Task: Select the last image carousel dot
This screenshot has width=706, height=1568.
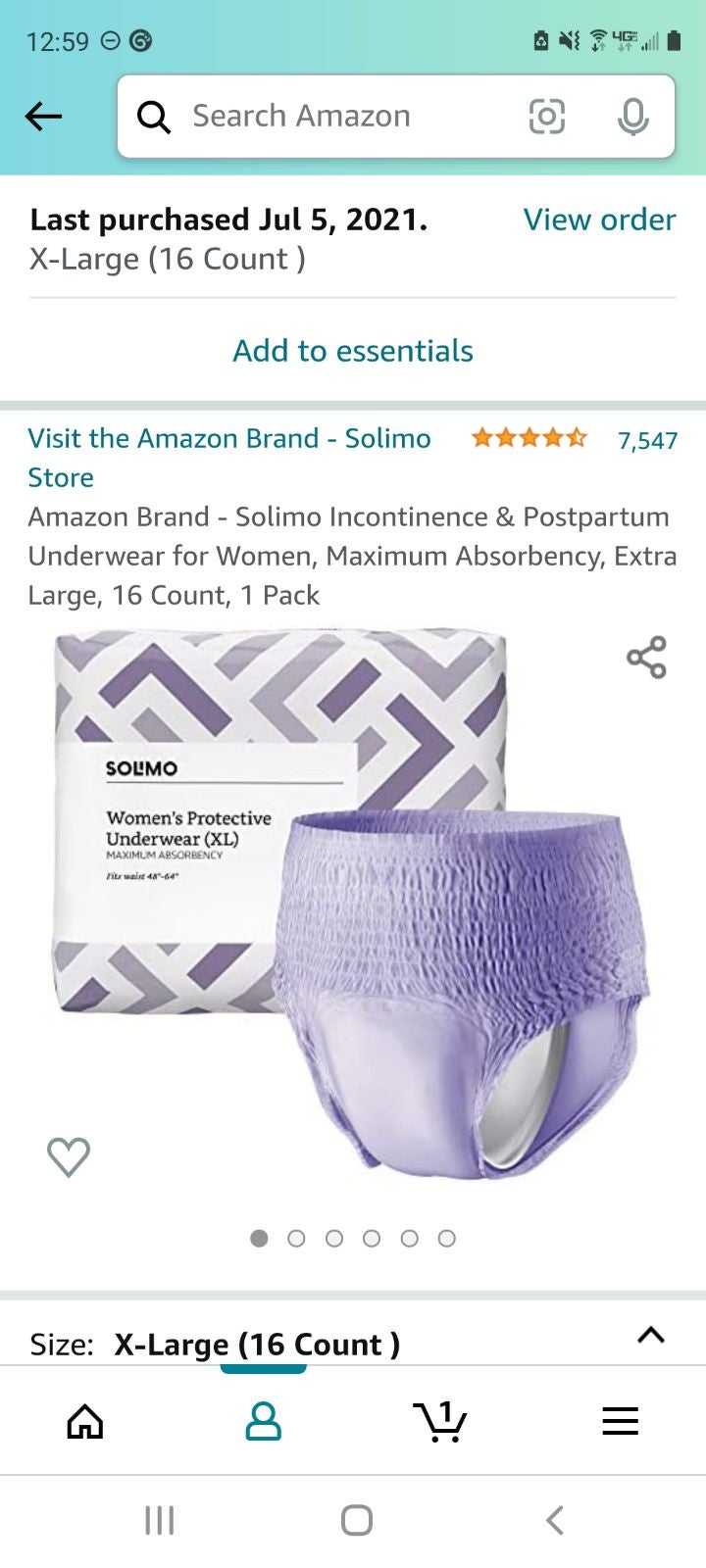Action: tap(446, 1239)
